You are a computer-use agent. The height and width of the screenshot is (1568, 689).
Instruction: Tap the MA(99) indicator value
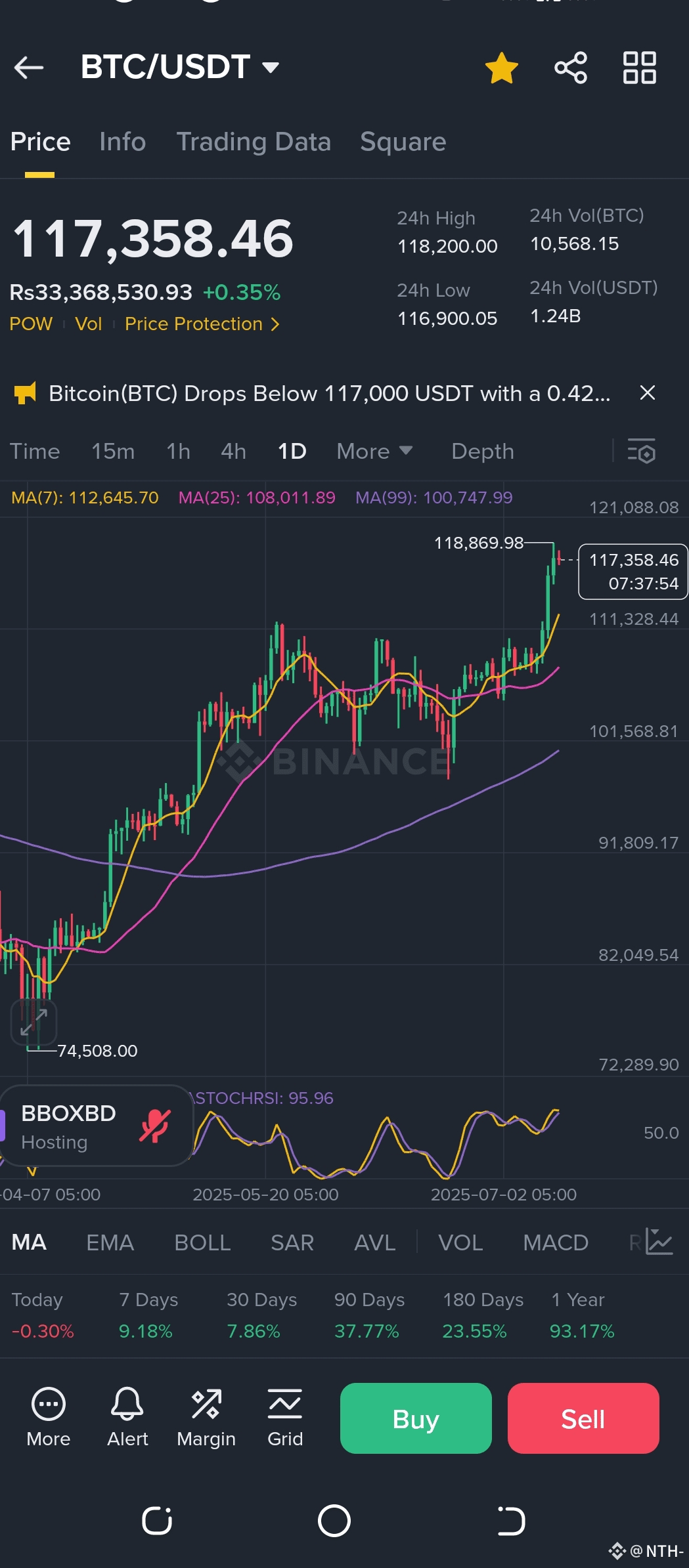pyautogui.click(x=433, y=498)
